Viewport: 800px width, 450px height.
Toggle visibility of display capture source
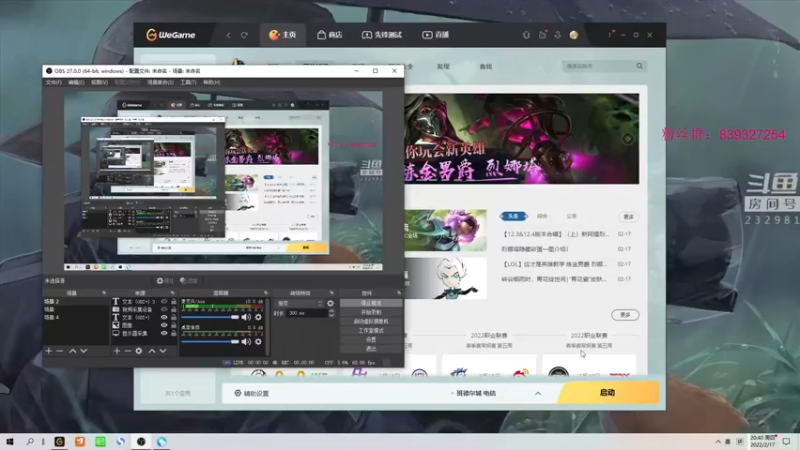164,333
